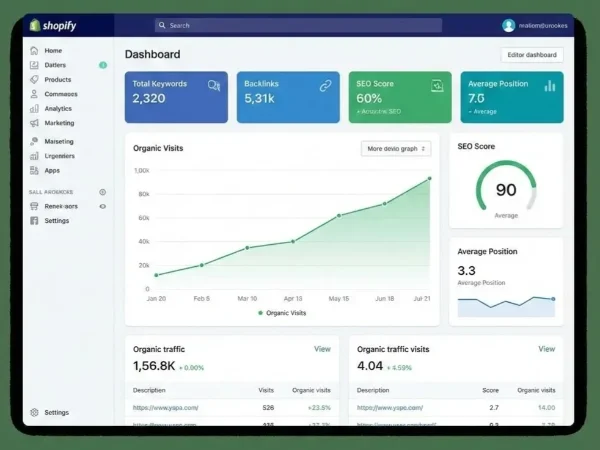Click the Editor dashboard button
The width and height of the screenshot is (600, 450).
click(x=531, y=55)
